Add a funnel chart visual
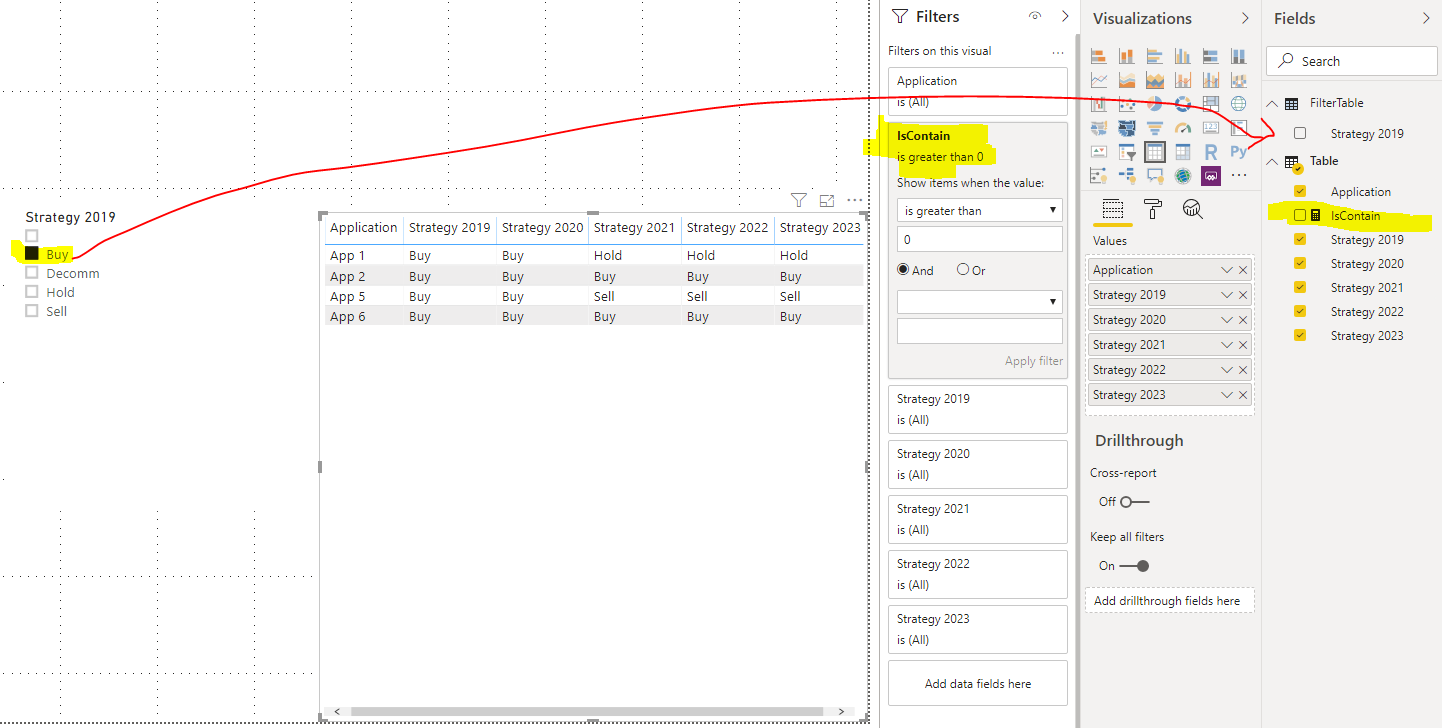Image resolution: width=1442 pixels, height=728 pixels. click(x=1154, y=128)
